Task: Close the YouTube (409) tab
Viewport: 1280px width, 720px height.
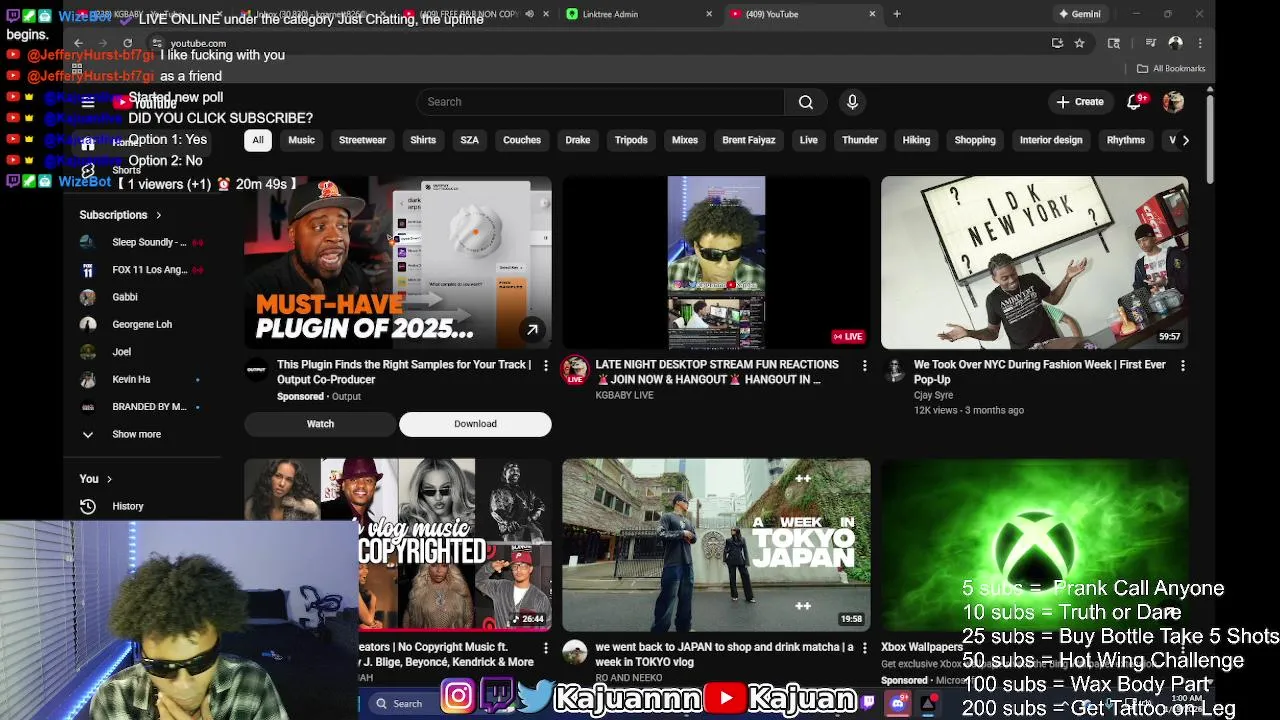Action: tap(872, 14)
